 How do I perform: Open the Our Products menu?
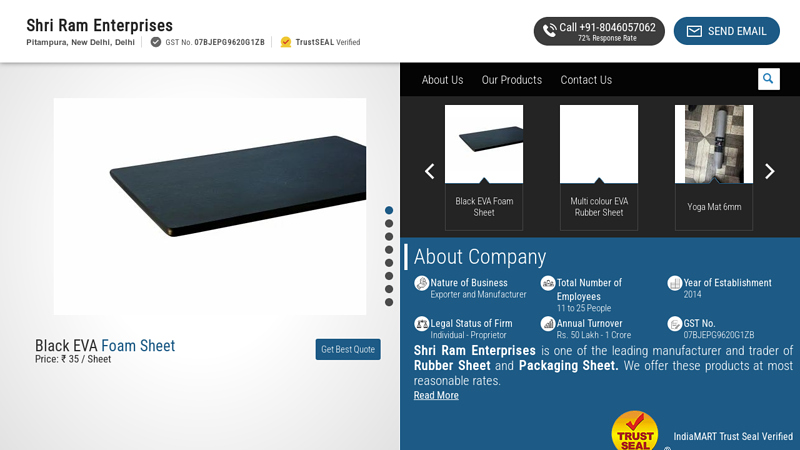(x=512, y=80)
